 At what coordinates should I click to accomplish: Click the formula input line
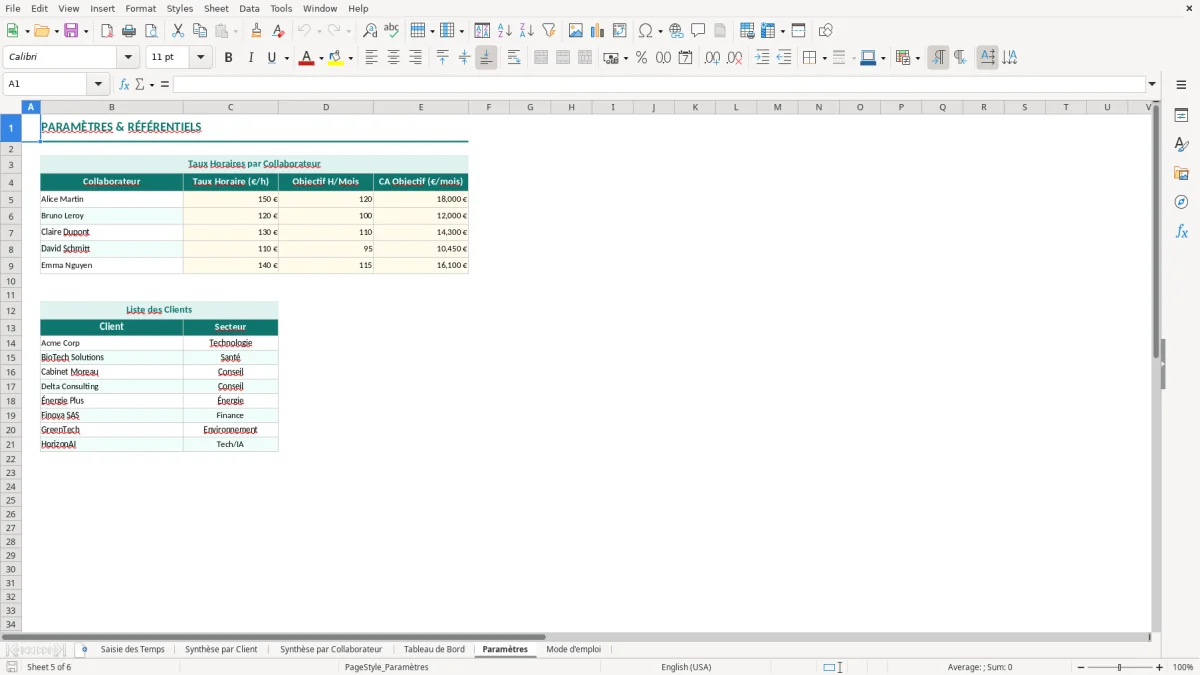coord(659,84)
